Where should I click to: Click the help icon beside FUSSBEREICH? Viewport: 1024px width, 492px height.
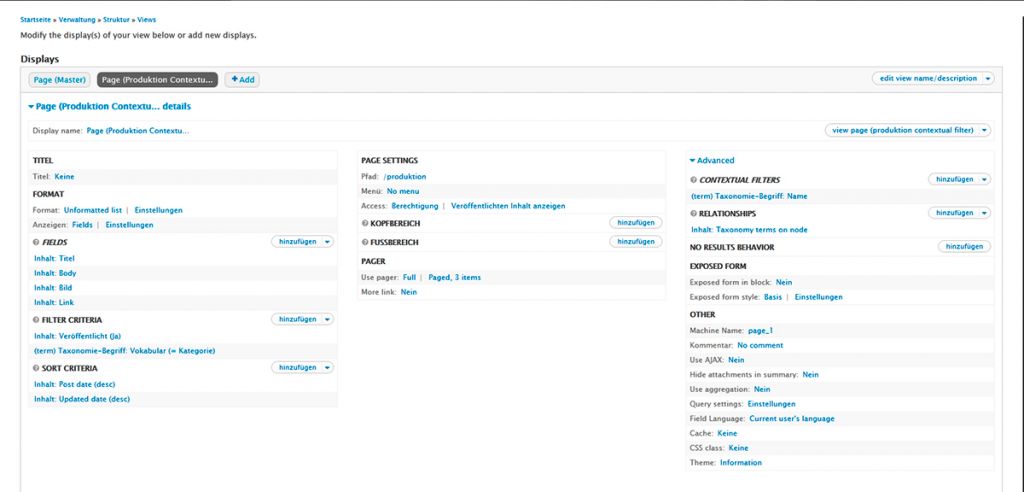(x=364, y=242)
